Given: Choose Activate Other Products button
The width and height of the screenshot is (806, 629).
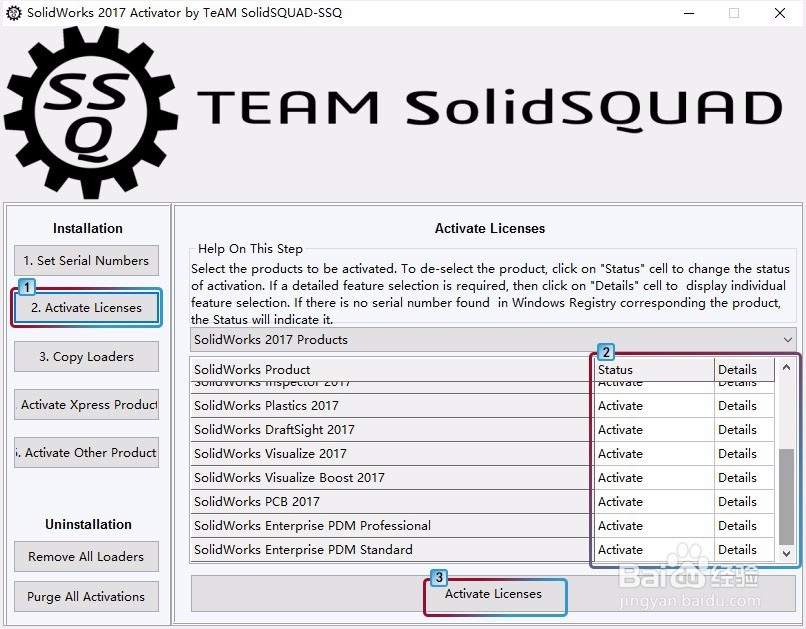Looking at the screenshot, I should (x=86, y=452).
